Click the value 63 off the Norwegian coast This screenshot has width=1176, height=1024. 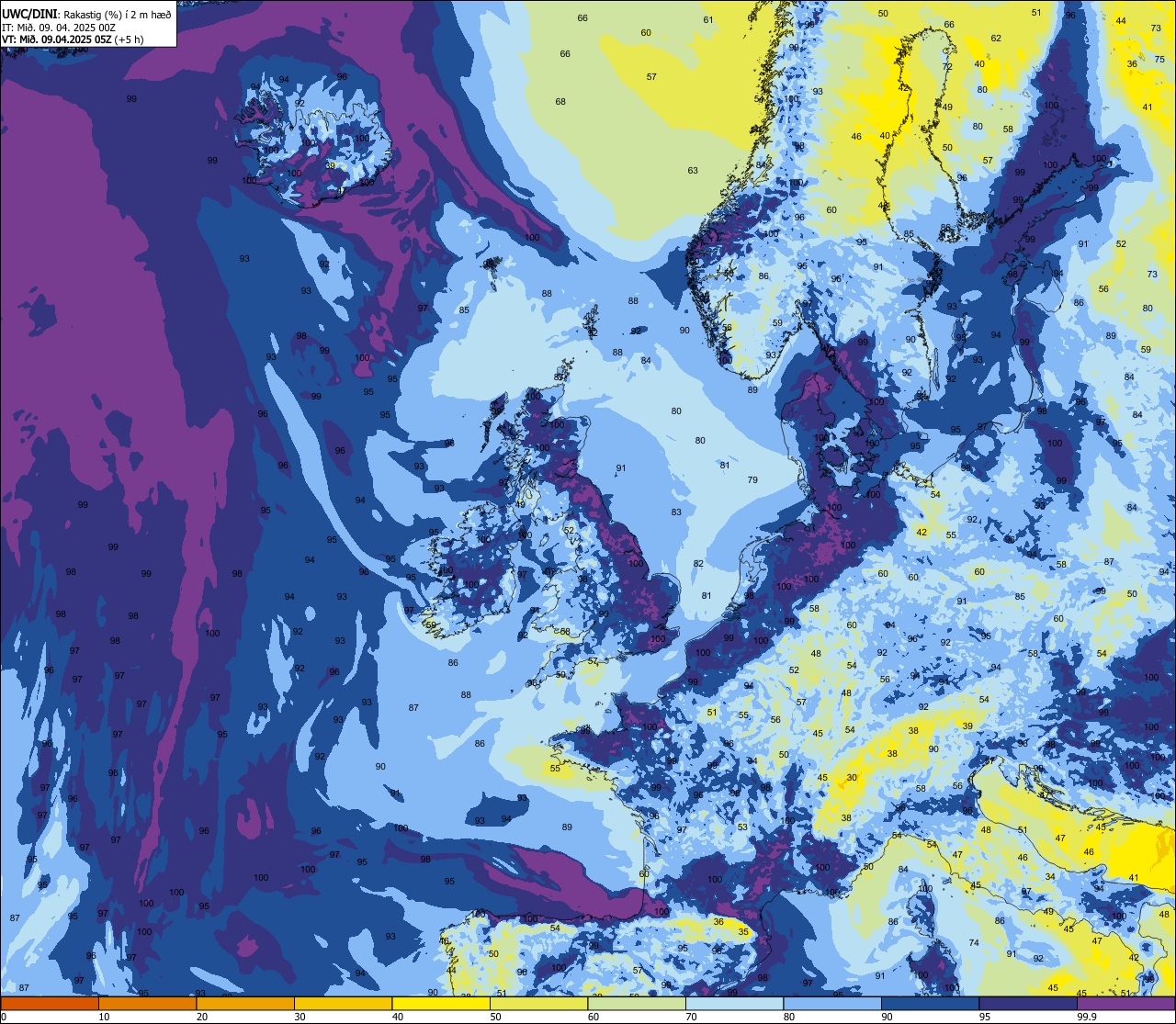point(693,170)
